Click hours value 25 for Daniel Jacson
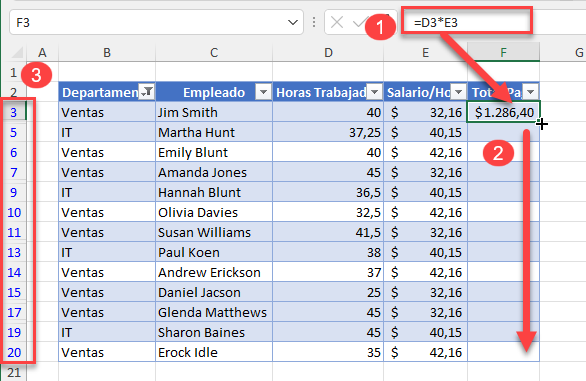 click(328, 292)
